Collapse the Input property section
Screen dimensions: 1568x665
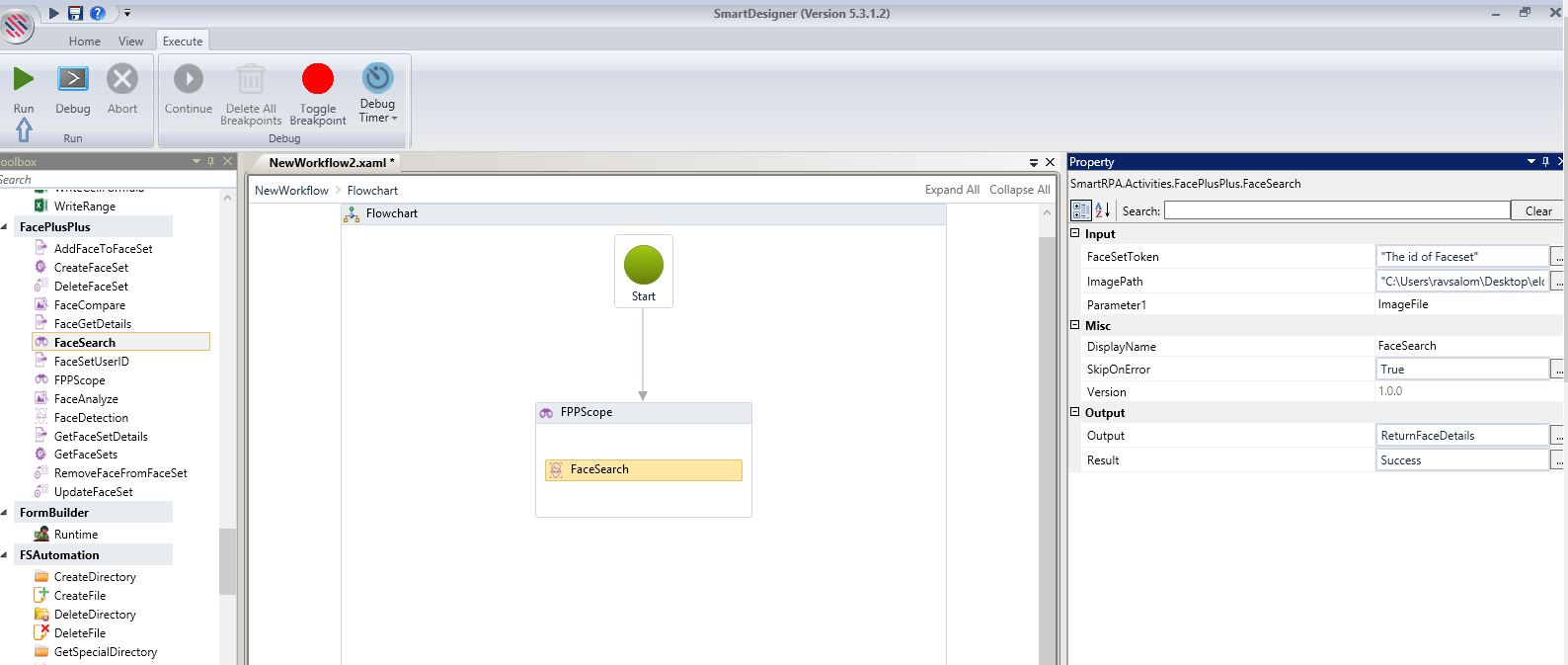click(1075, 233)
